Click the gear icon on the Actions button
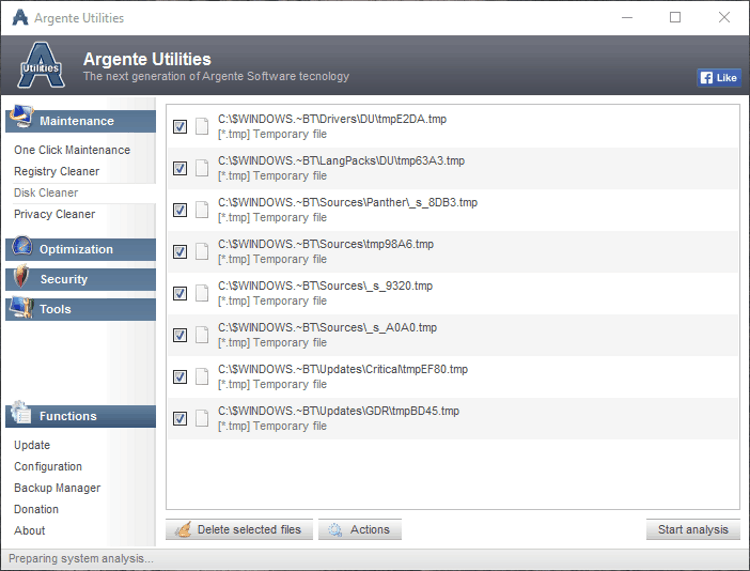The width and height of the screenshot is (750, 571). click(x=335, y=530)
